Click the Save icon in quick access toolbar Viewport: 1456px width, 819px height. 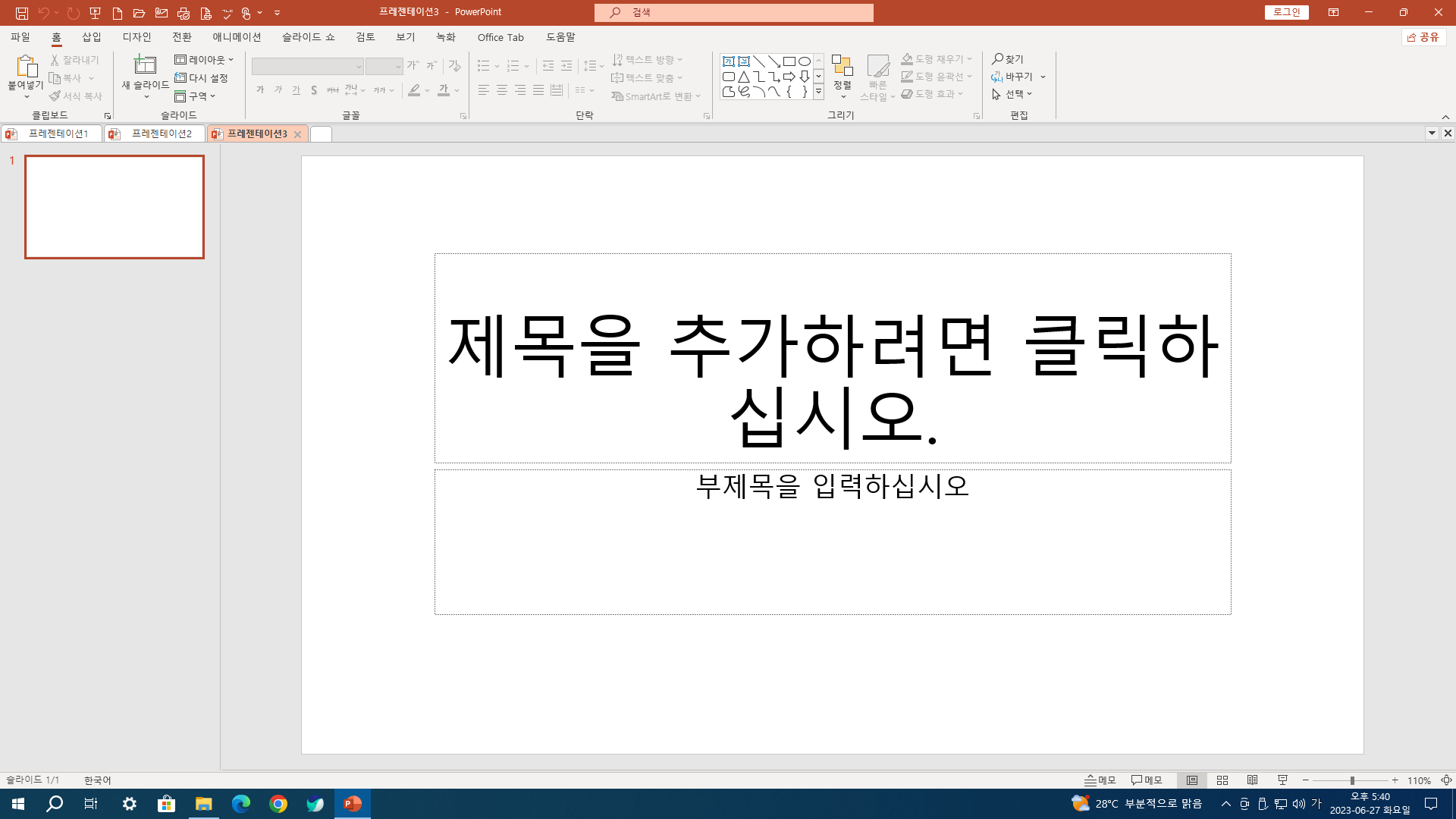[22, 13]
